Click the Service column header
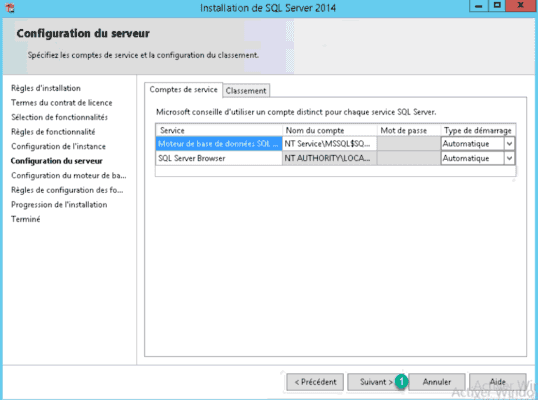 point(219,130)
